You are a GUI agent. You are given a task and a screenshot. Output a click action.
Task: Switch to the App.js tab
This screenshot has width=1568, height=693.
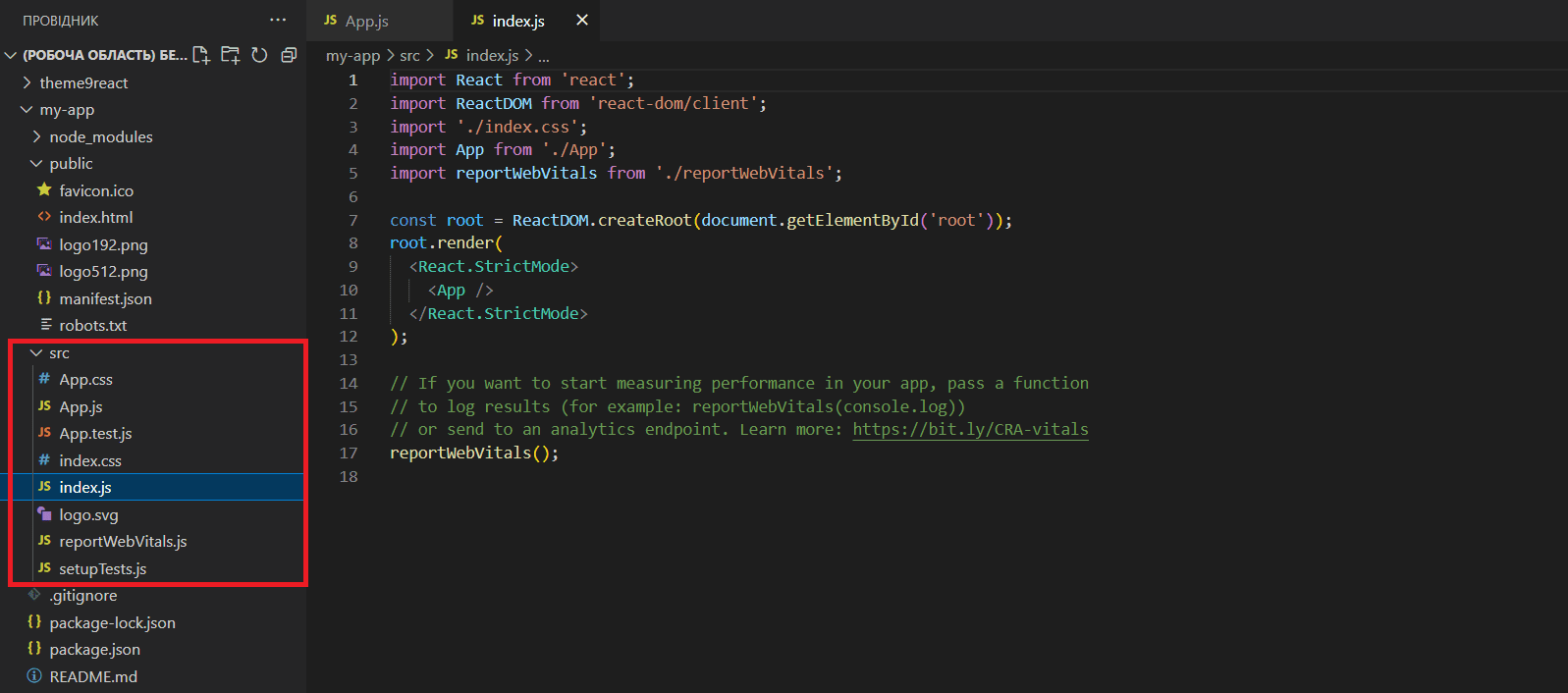click(366, 21)
